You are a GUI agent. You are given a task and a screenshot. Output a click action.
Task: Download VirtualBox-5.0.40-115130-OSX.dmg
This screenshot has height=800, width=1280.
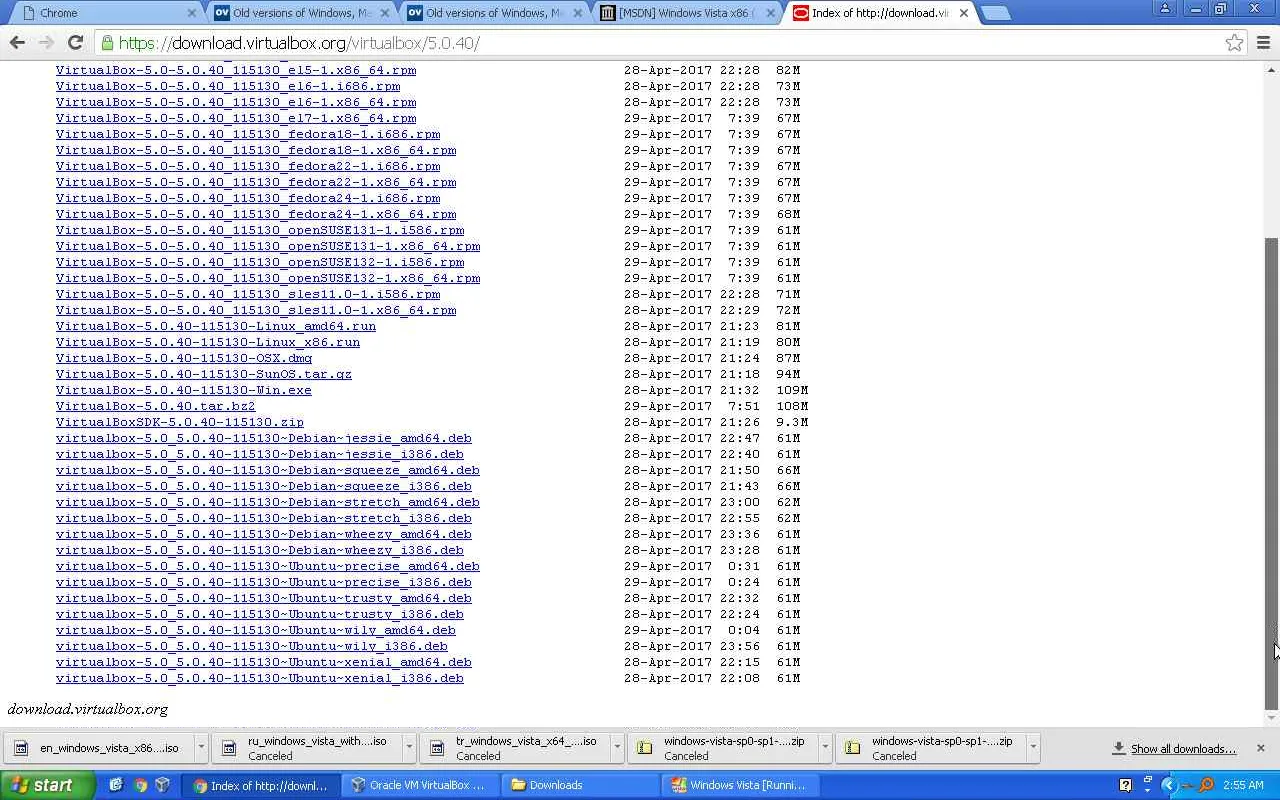[184, 358]
